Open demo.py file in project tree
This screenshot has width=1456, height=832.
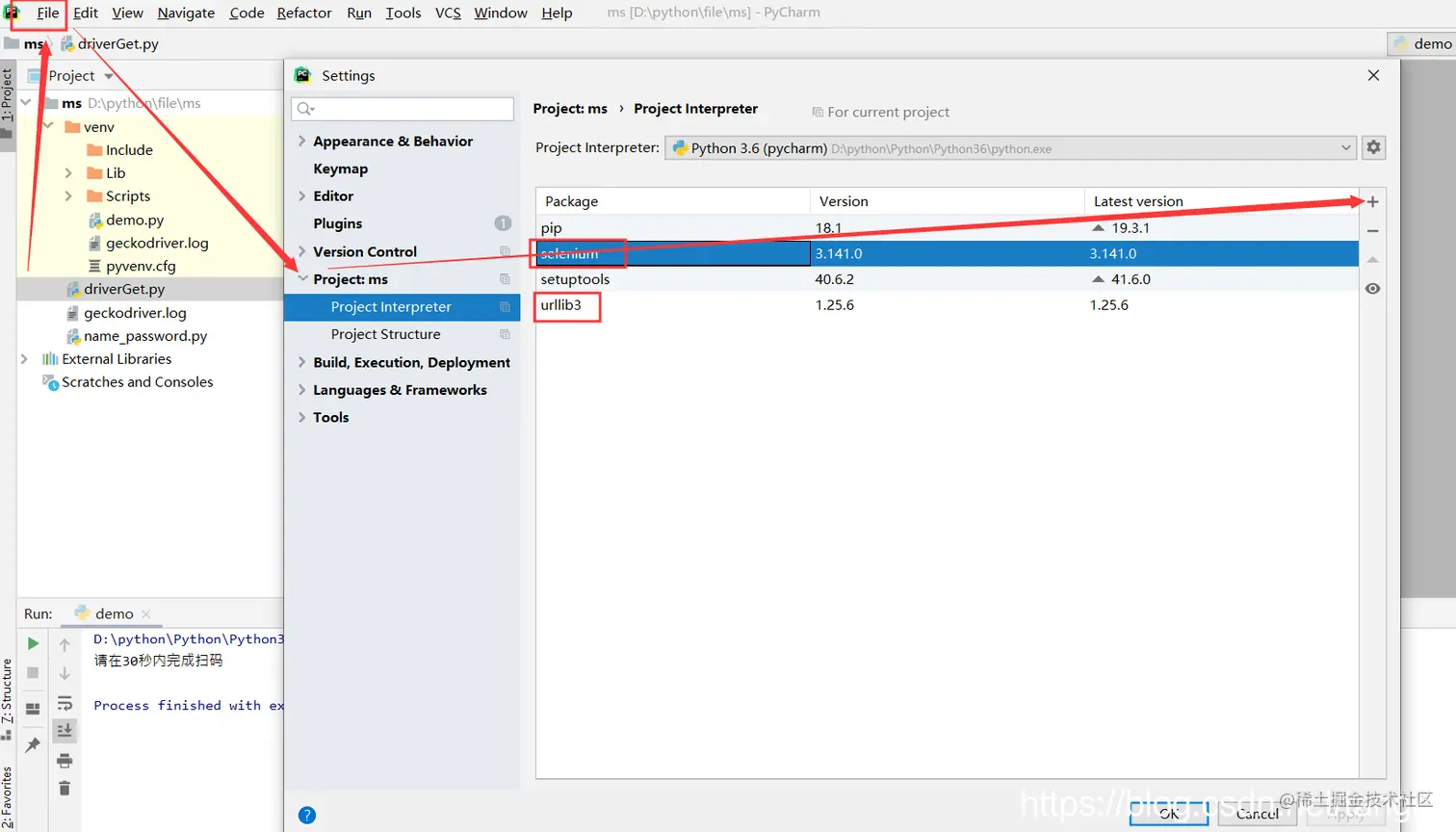pyautogui.click(x=134, y=220)
